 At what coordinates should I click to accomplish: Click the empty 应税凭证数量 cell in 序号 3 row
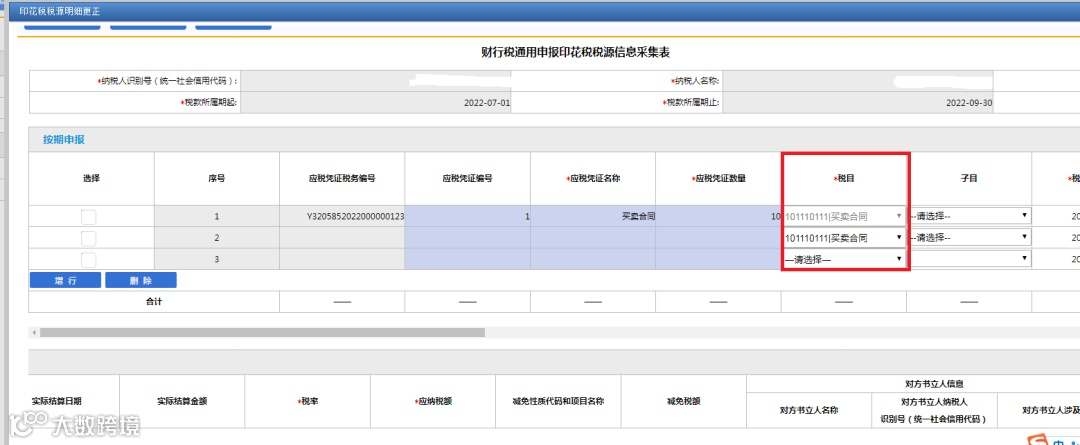pyautogui.click(x=718, y=259)
